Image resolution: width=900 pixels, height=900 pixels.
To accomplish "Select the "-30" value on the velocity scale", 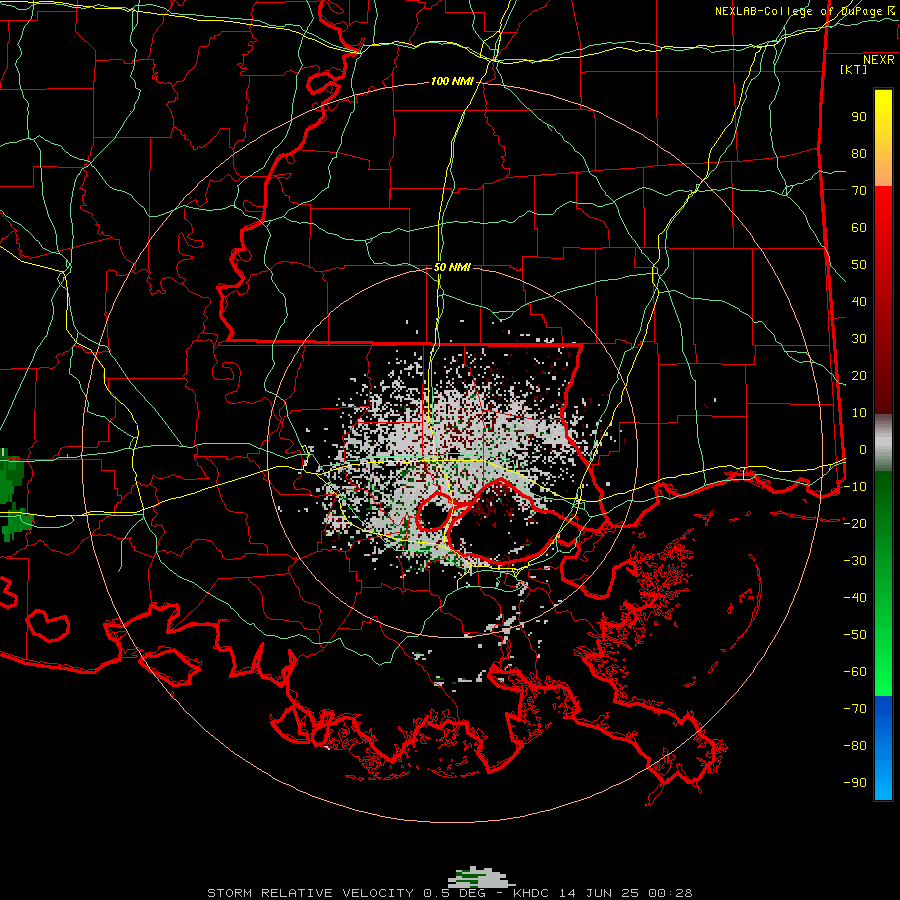I will pos(855,561).
